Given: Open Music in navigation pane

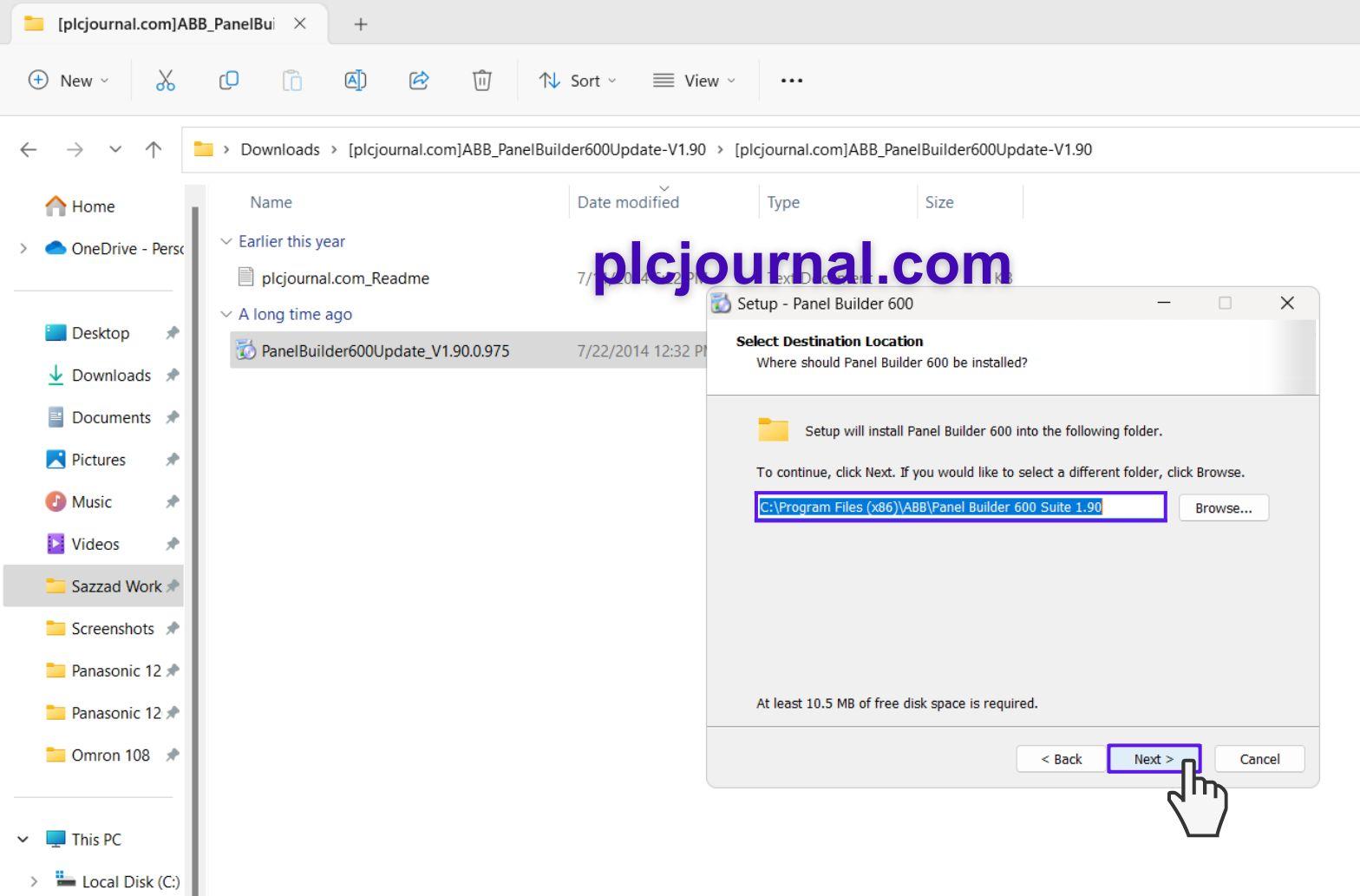Looking at the screenshot, I should point(79,502).
